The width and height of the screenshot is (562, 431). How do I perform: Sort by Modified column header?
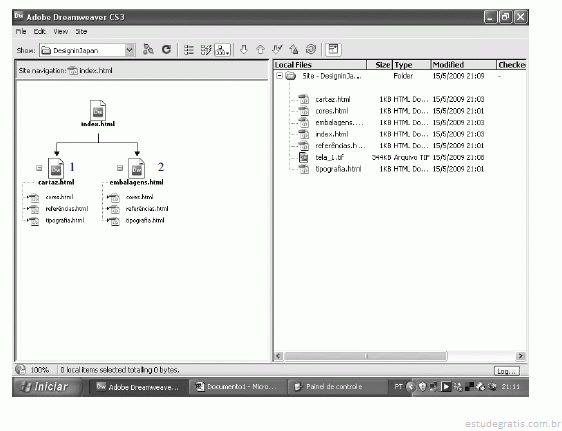pyautogui.click(x=463, y=65)
